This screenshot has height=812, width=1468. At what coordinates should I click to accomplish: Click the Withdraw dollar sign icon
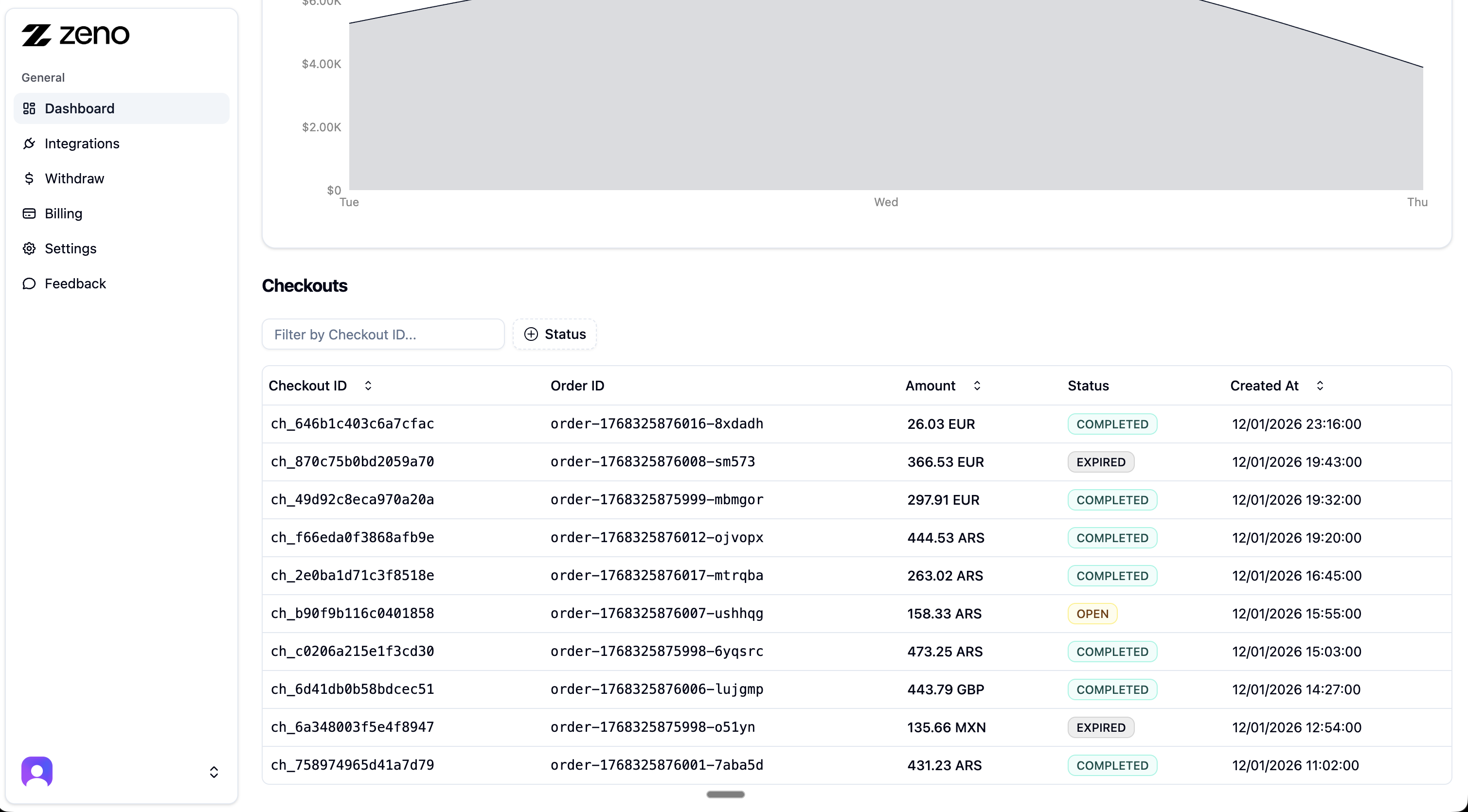(29, 178)
